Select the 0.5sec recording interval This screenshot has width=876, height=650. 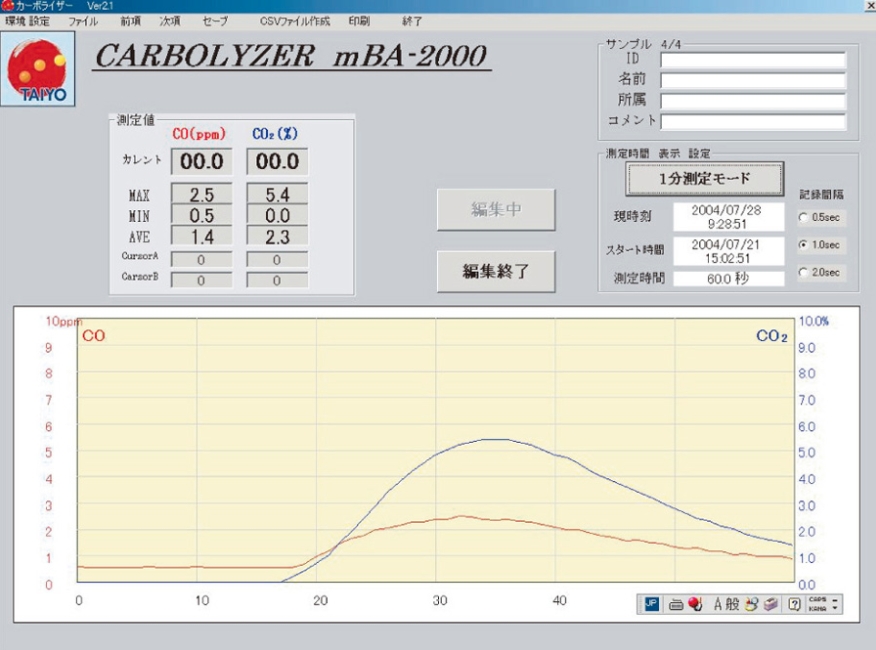[x=804, y=217]
